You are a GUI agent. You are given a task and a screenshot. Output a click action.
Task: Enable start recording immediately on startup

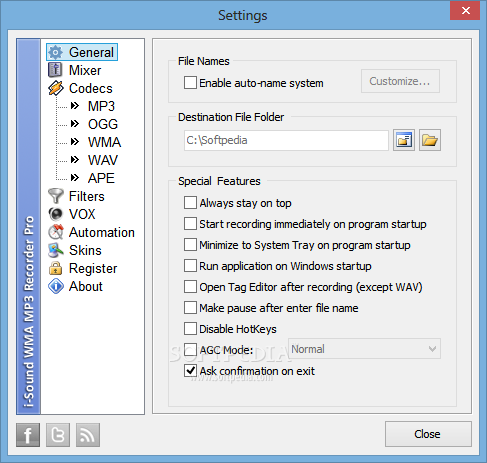tap(190, 224)
